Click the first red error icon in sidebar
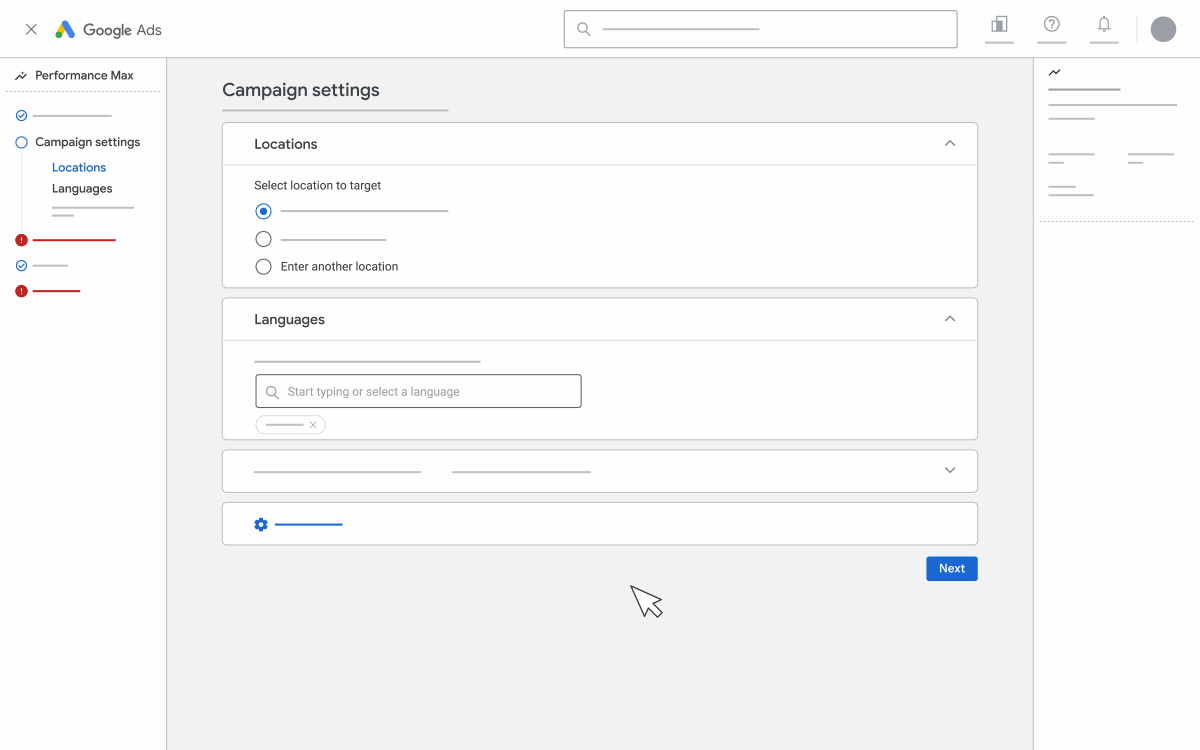 click(21, 240)
